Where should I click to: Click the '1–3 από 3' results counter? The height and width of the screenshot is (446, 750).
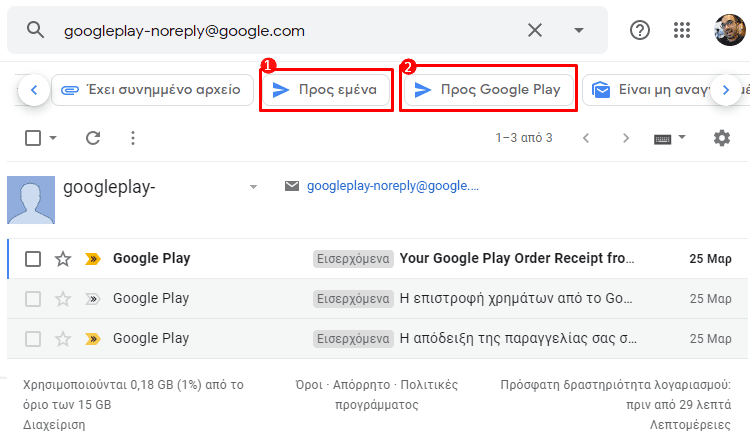524,138
